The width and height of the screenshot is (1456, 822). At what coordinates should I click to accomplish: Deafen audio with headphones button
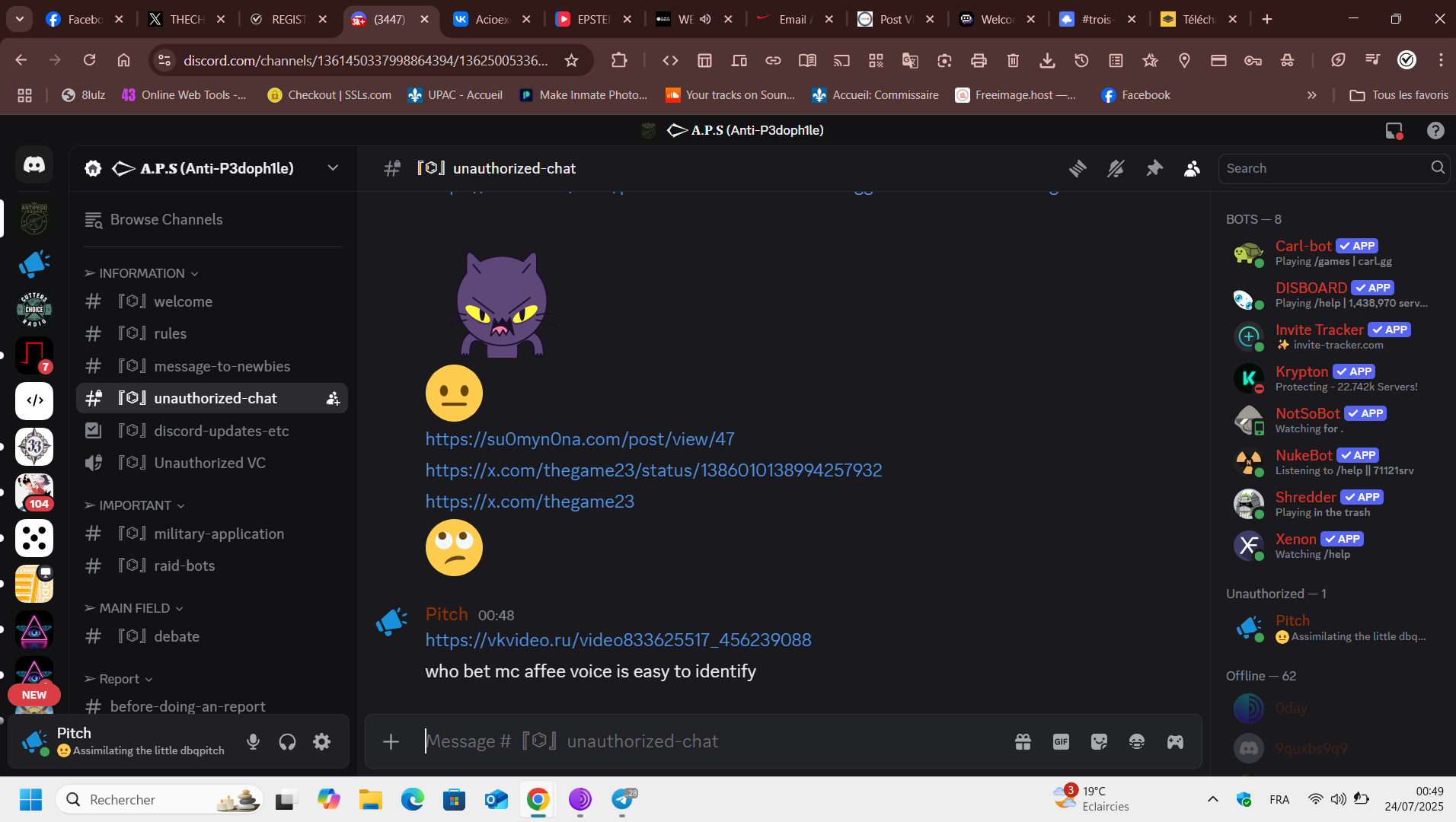pos(287,741)
